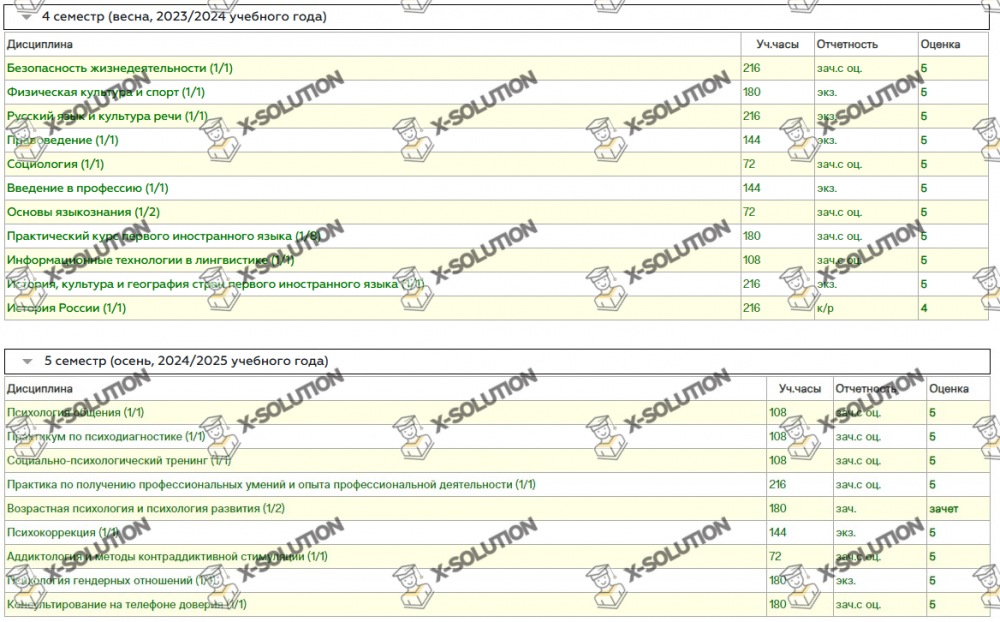Select зач. report type for Возрастная психология
This screenshot has height=622, width=1000.
(x=846, y=508)
